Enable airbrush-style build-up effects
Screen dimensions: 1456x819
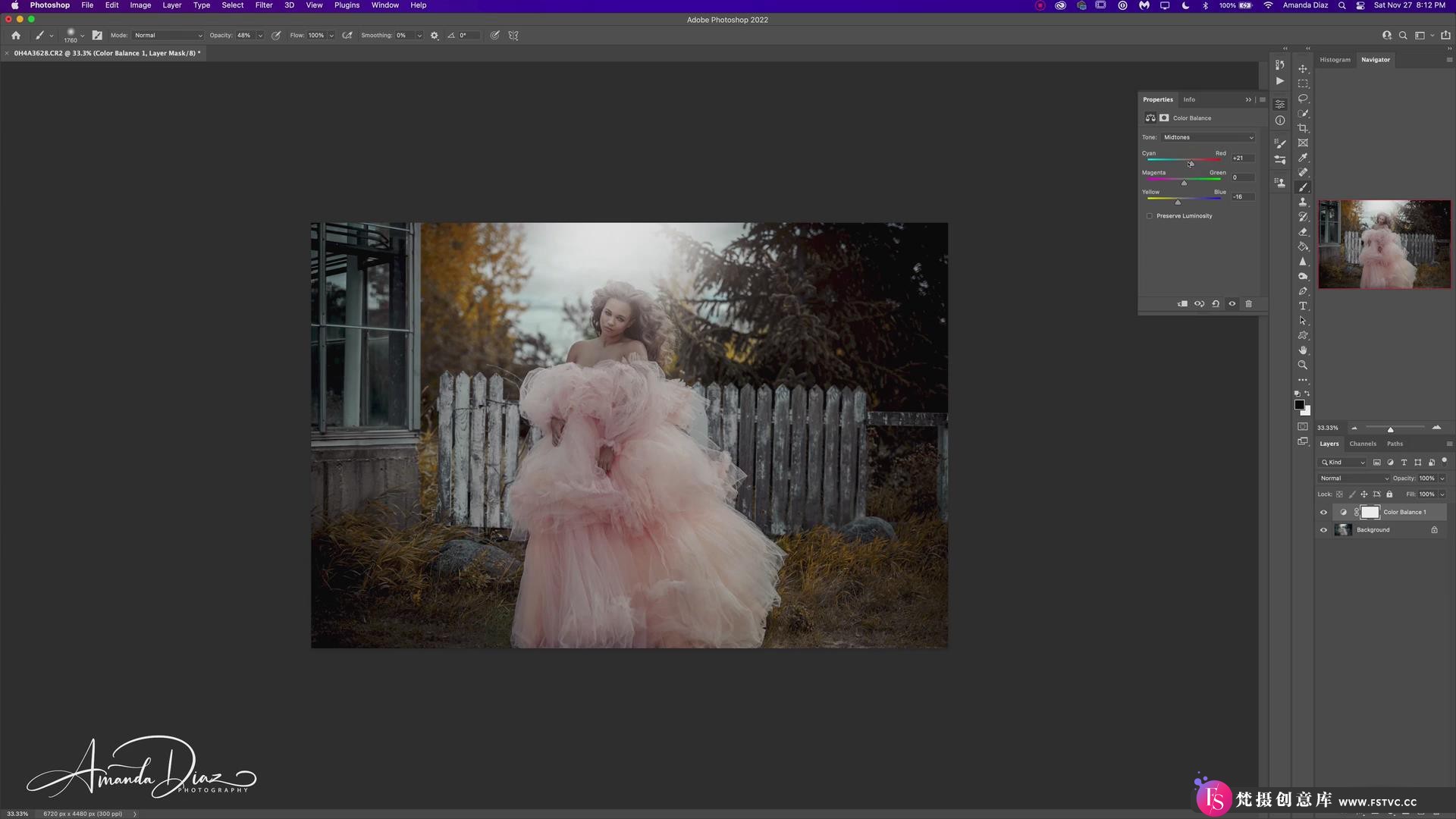(x=347, y=36)
